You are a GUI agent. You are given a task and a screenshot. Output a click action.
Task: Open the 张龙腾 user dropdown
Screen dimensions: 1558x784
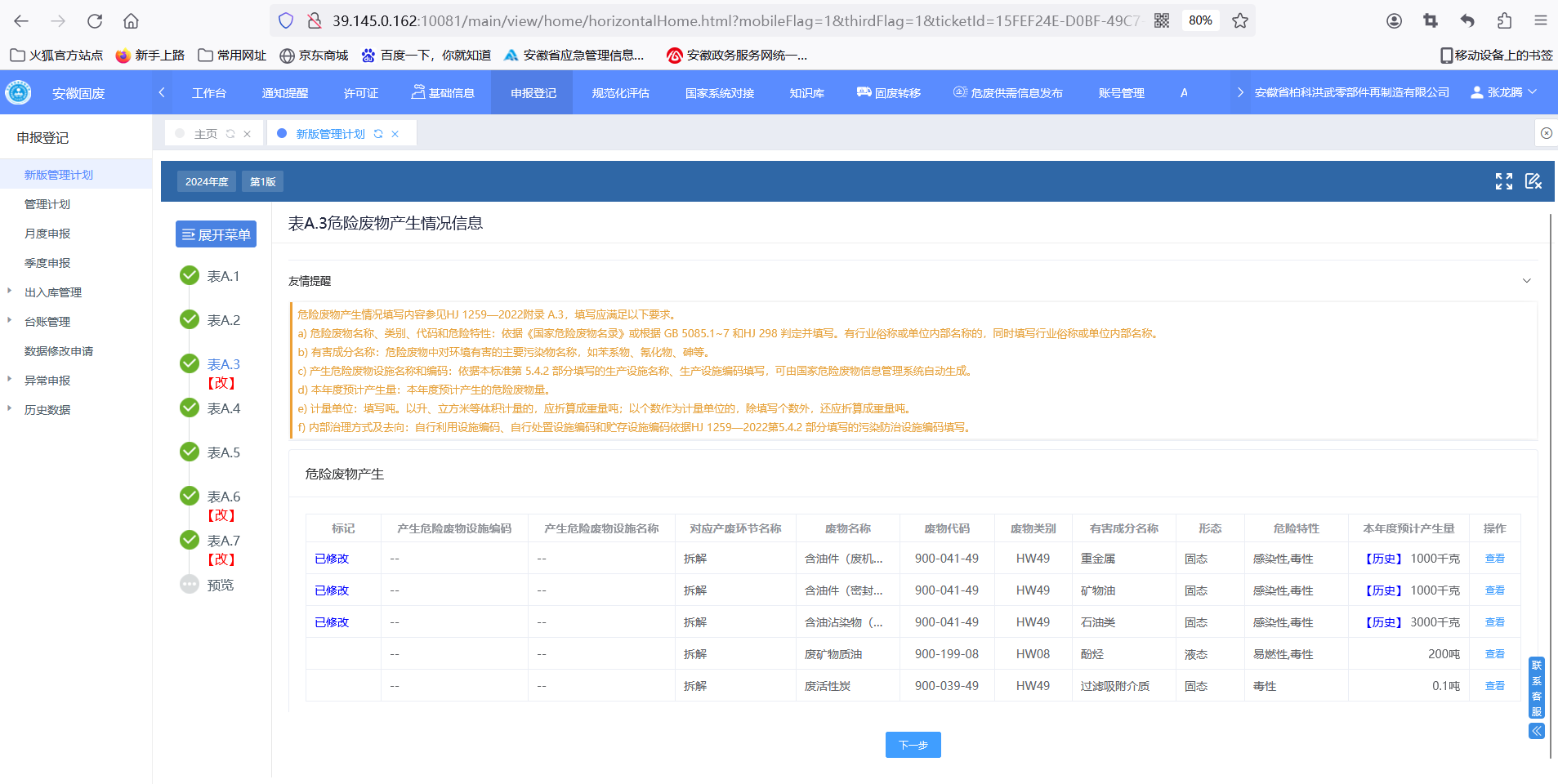point(1504,92)
